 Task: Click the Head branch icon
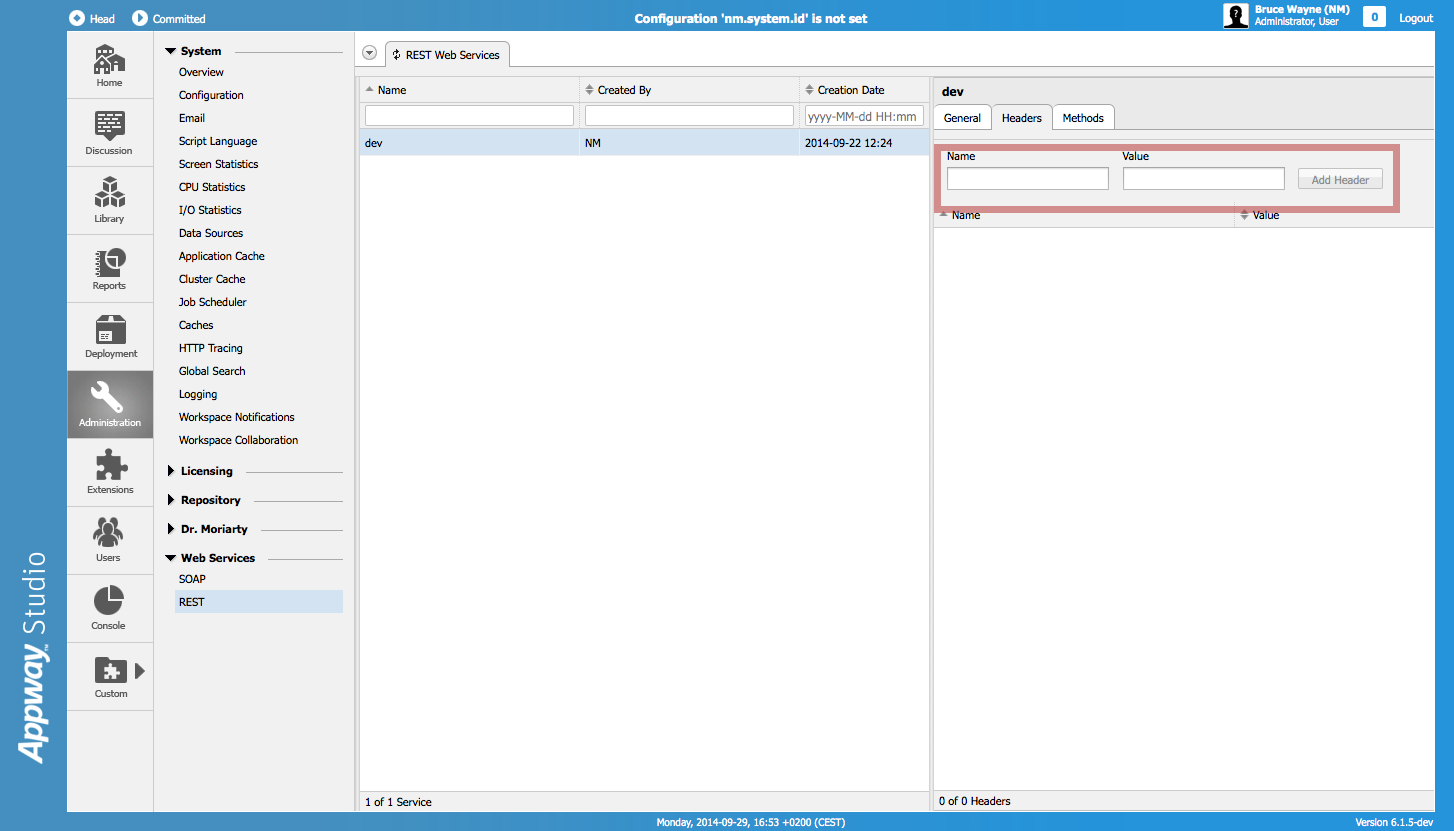click(77, 18)
